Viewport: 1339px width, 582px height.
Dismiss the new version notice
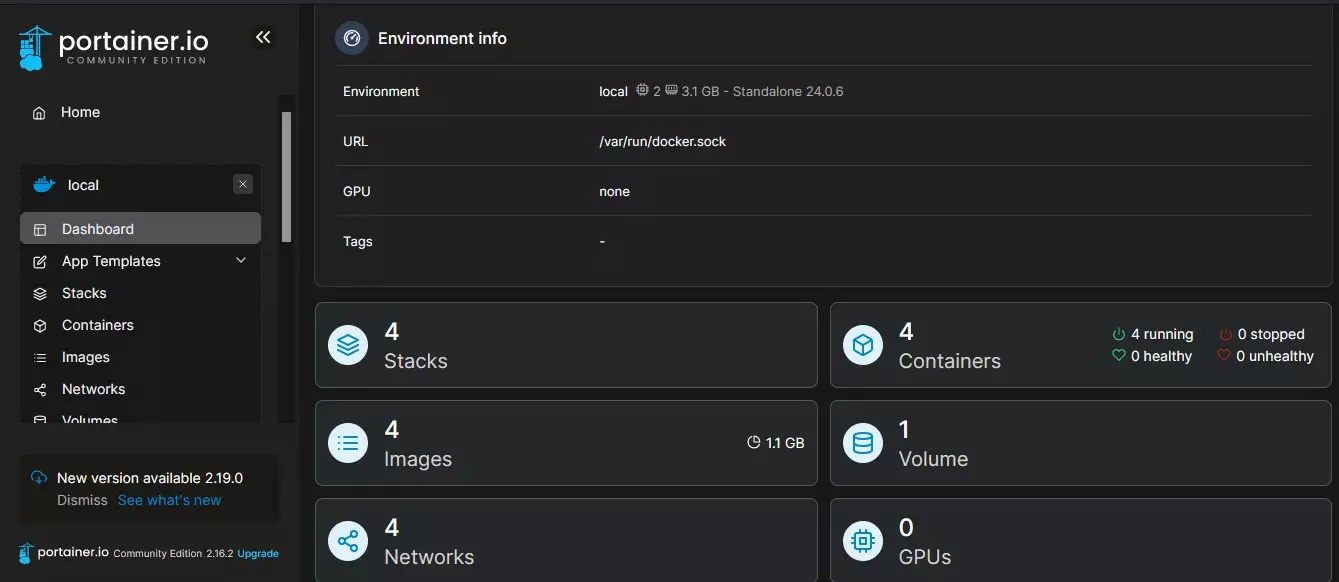pos(82,500)
